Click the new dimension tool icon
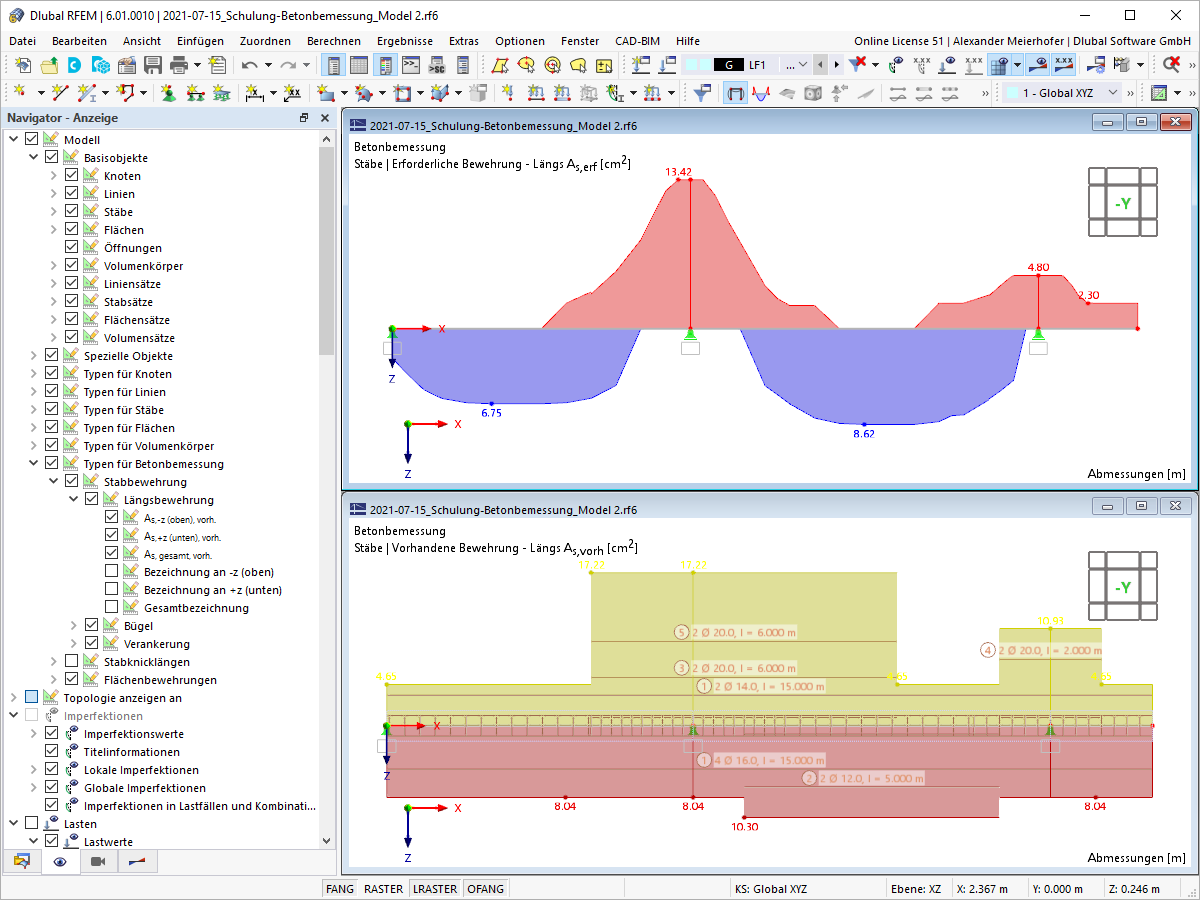The width and height of the screenshot is (1200, 900). click(x=254, y=93)
